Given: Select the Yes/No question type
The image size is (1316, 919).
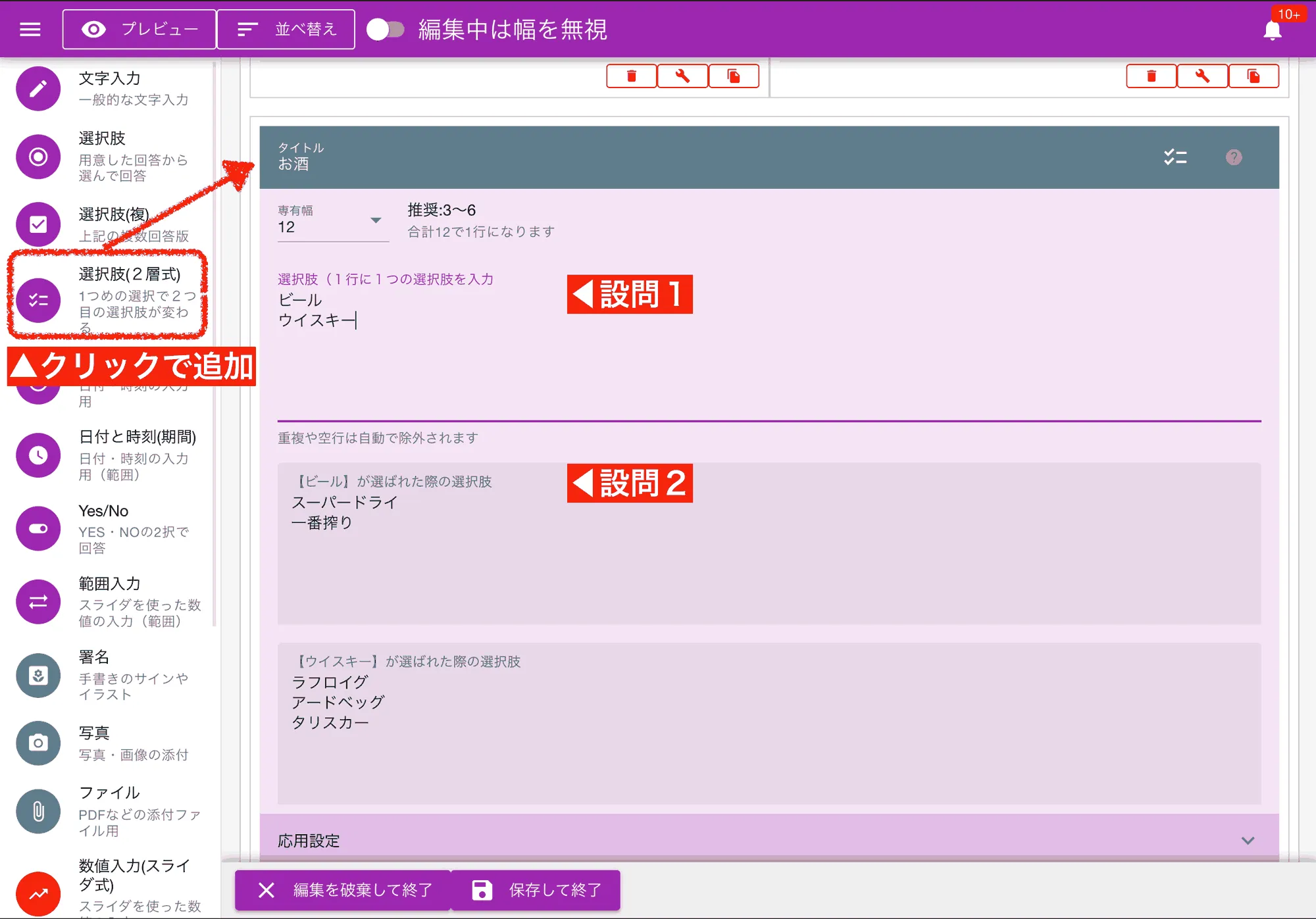Looking at the screenshot, I should [38, 528].
